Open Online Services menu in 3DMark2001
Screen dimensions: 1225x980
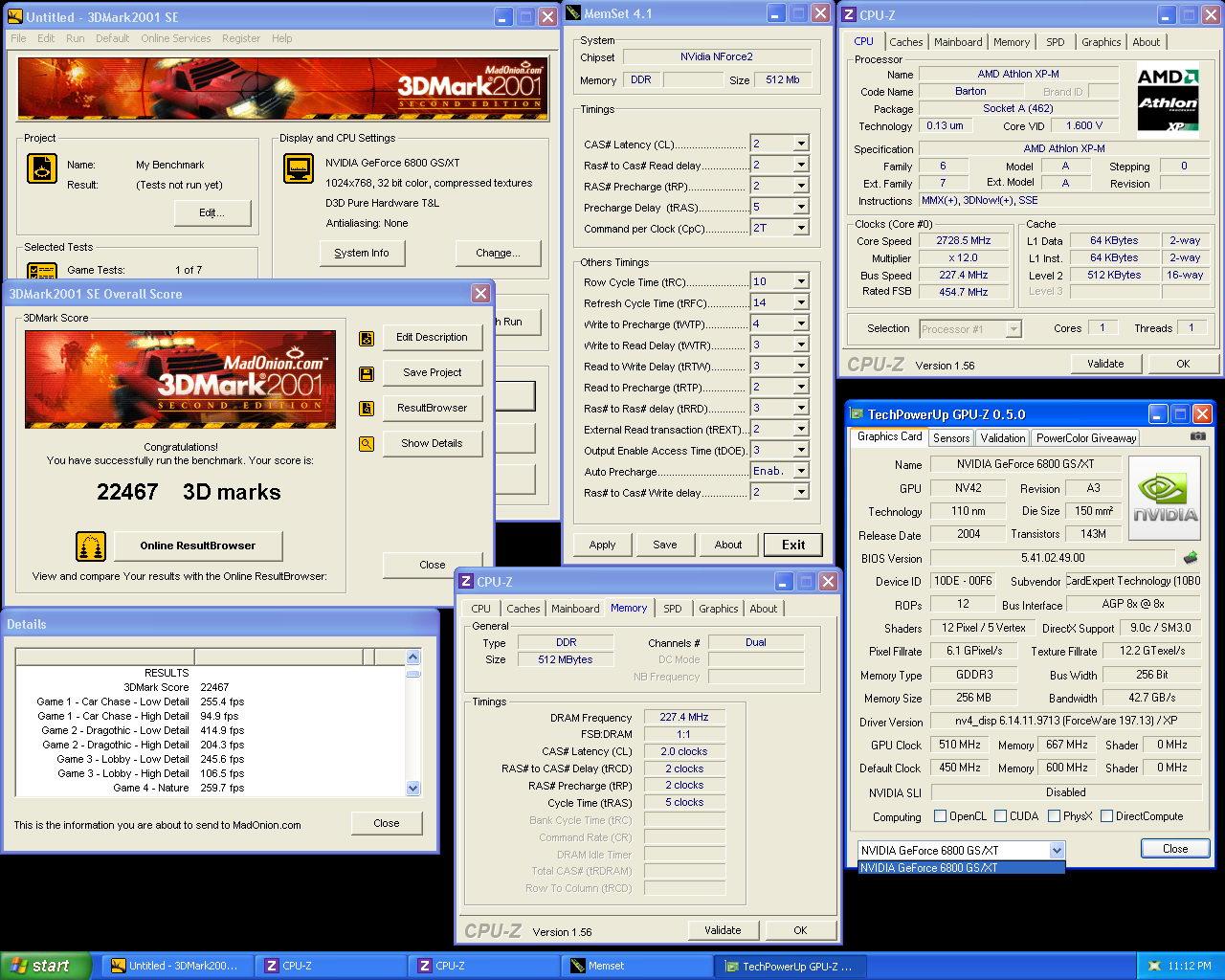click(176, 38)
